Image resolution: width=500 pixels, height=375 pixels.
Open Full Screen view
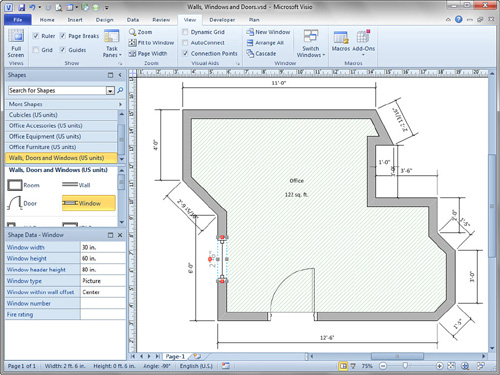pyautogui.click(x=16, y=44)
